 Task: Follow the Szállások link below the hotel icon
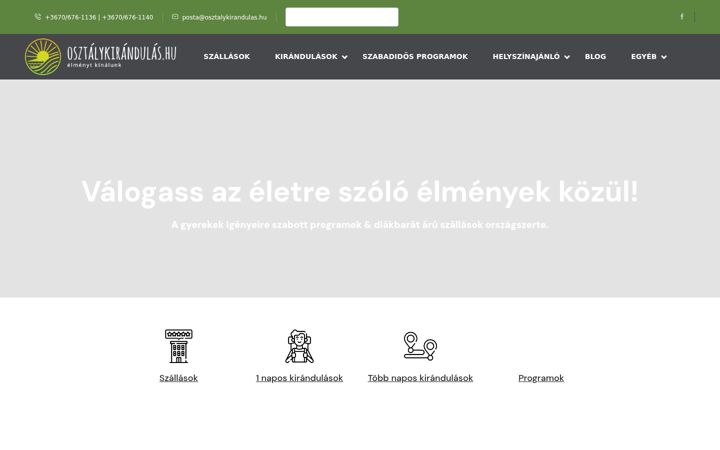[x=179, y=378]
